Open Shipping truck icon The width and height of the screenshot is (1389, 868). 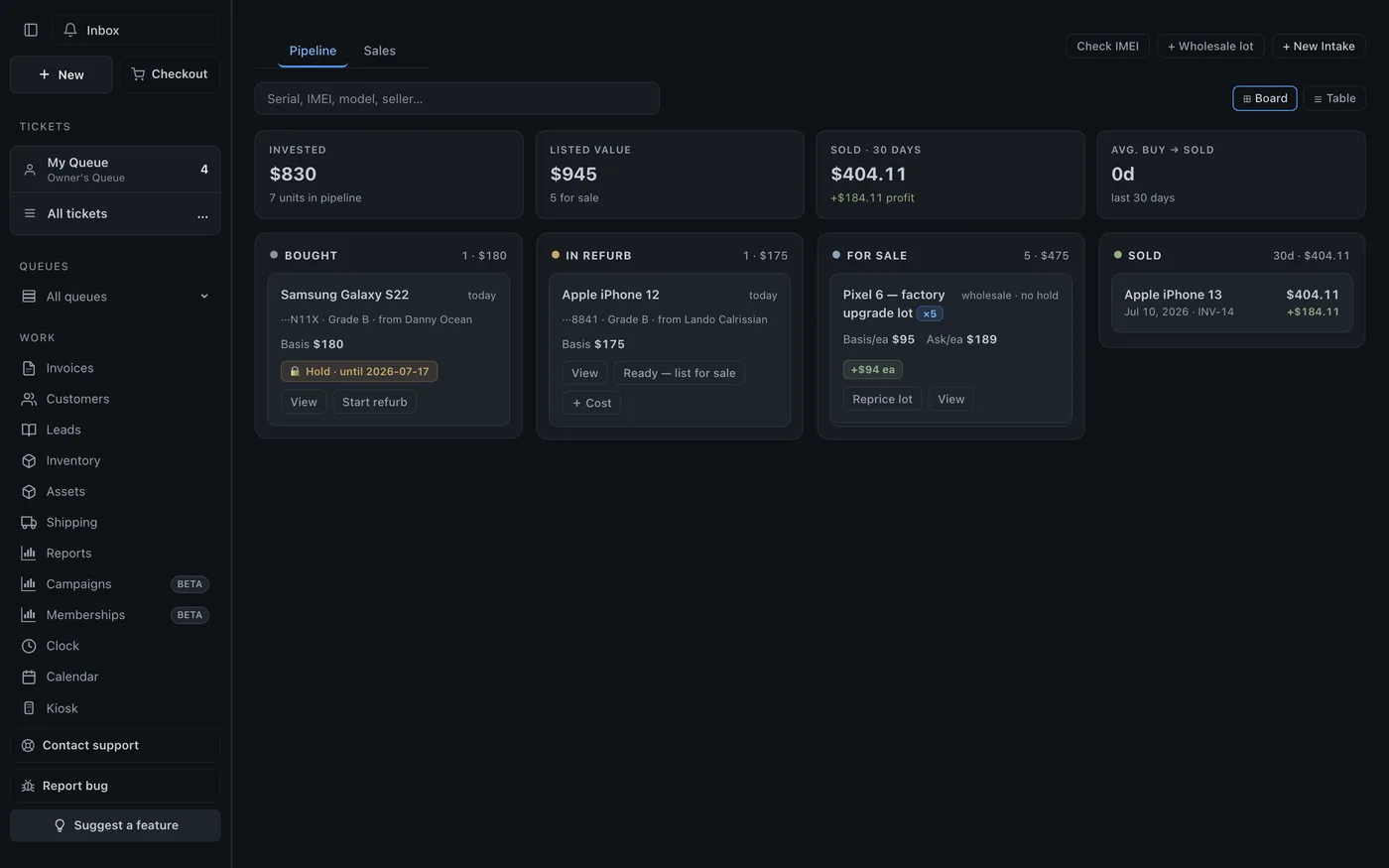pos(29,522)
